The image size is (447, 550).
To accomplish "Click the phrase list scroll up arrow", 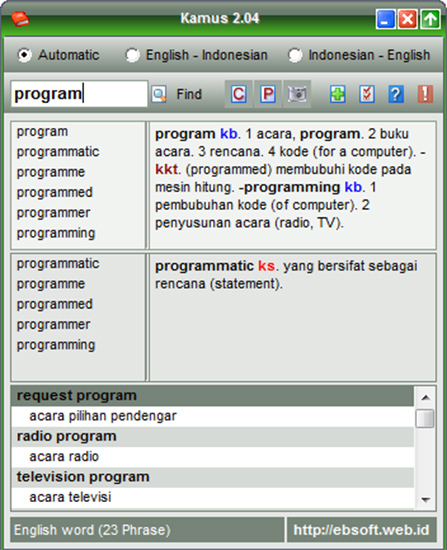I will [x=425, y=397].
